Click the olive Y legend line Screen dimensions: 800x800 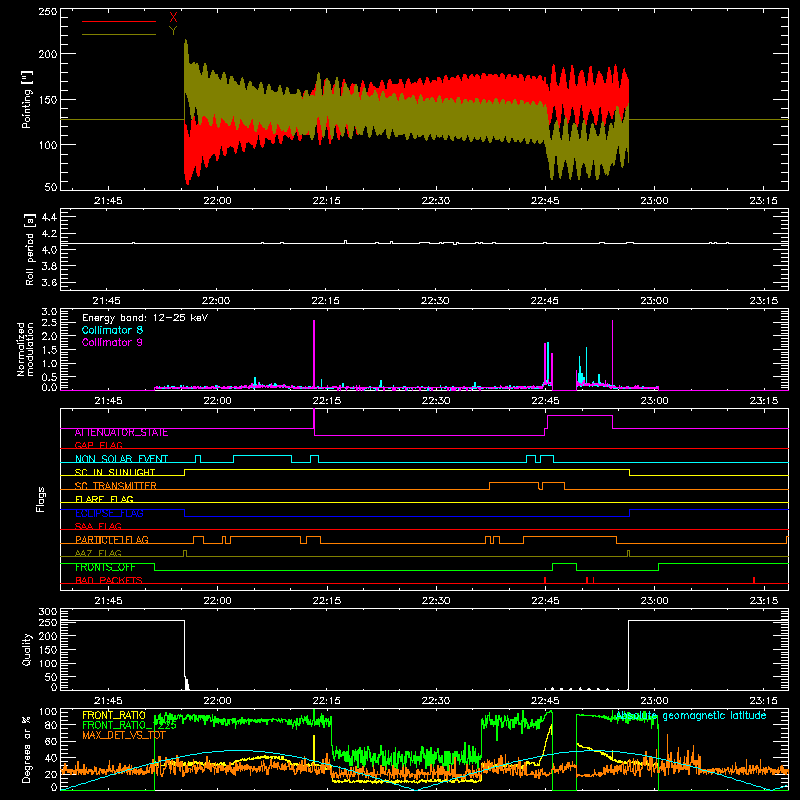coord(119,34)
